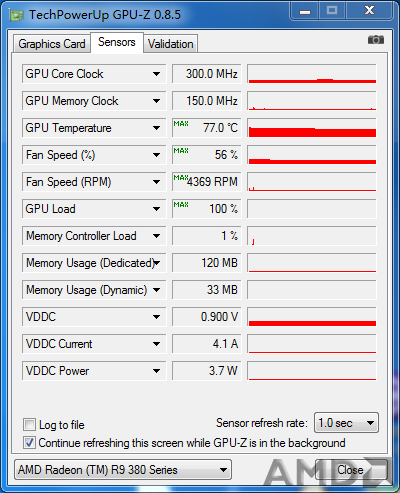Click the GPU Temperature history graph

312,128
